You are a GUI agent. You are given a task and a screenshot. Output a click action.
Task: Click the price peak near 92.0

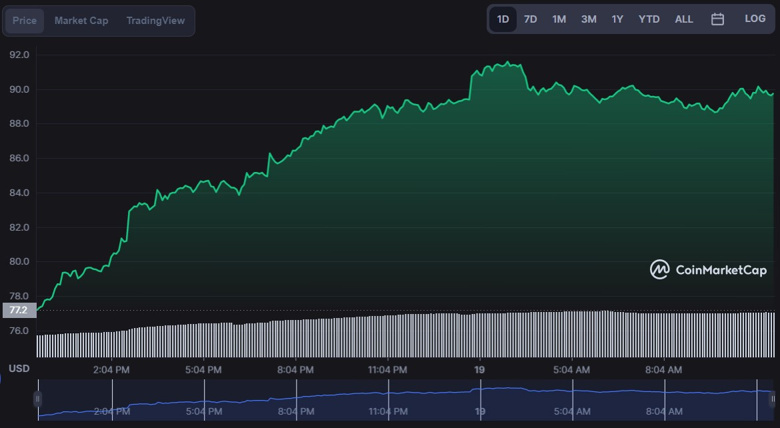tap(507, 62)
